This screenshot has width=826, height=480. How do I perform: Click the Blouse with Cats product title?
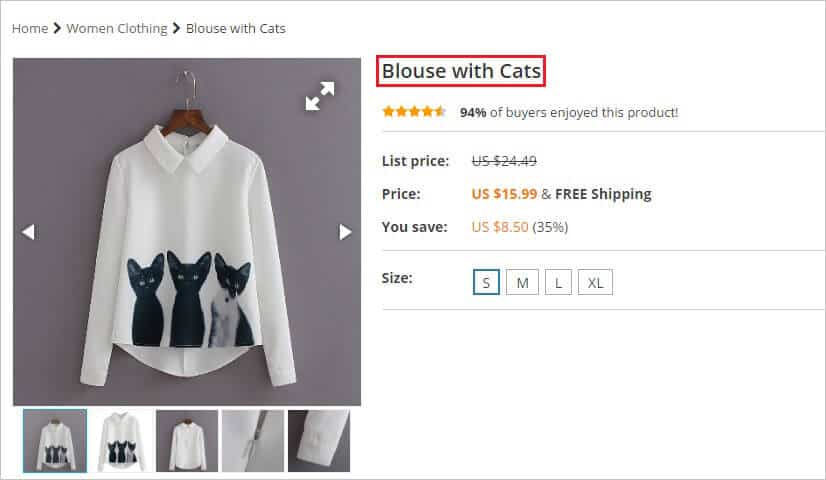[x=462, y=71]
